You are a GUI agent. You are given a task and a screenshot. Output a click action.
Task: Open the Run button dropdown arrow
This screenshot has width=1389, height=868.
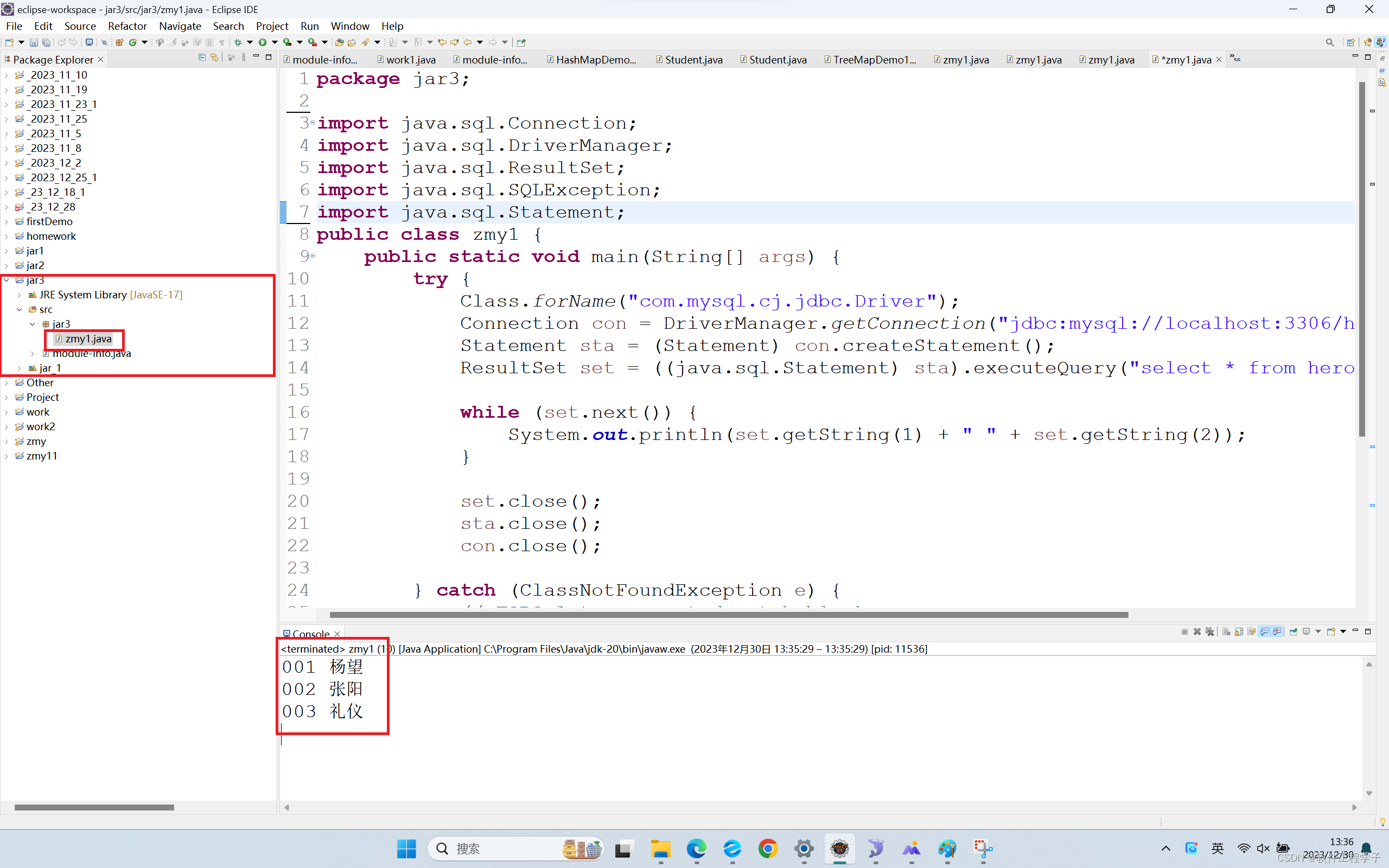tap(275, 42)
